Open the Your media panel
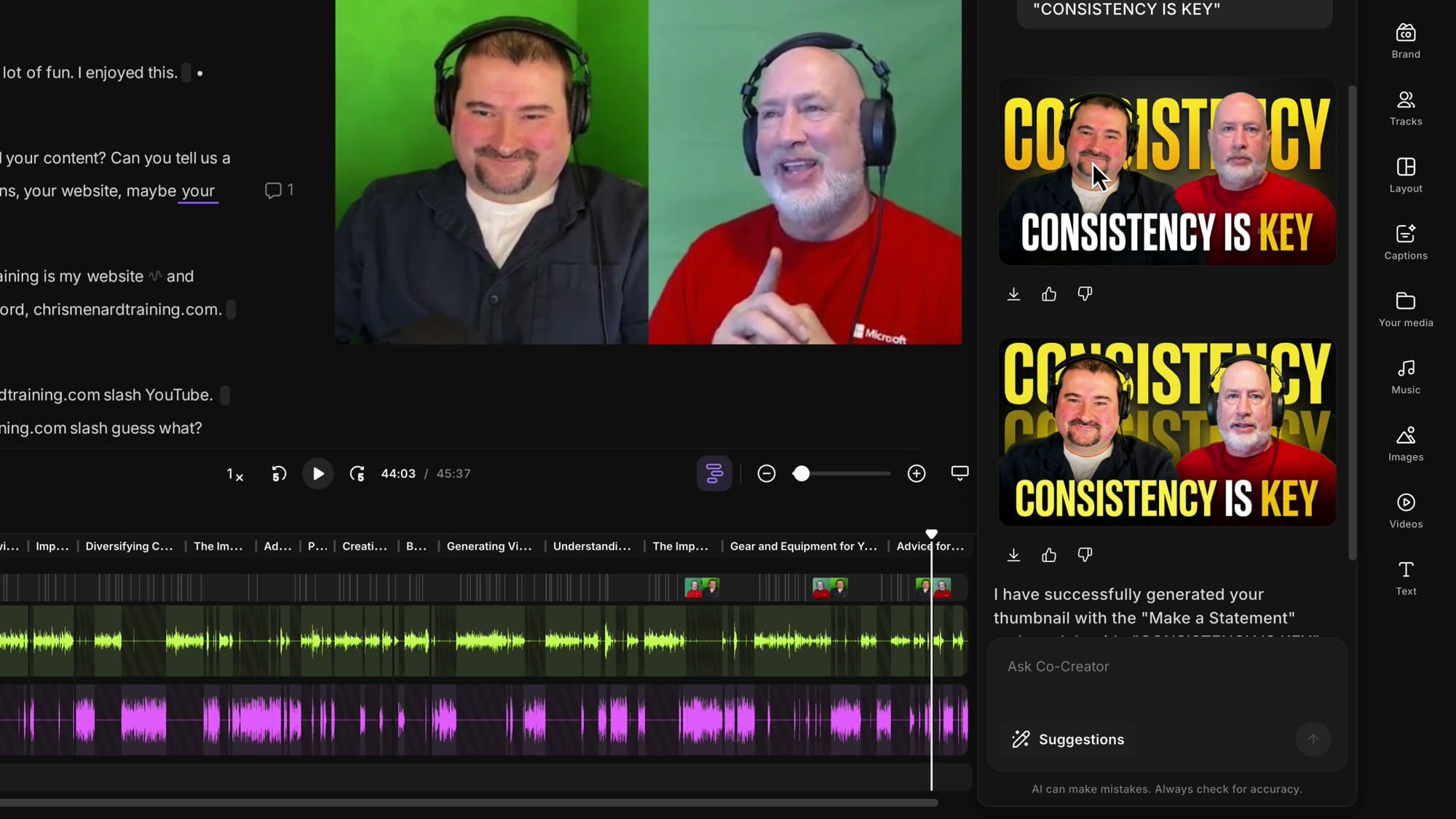Viewport: 1456px width, 819px height. 1405,309
